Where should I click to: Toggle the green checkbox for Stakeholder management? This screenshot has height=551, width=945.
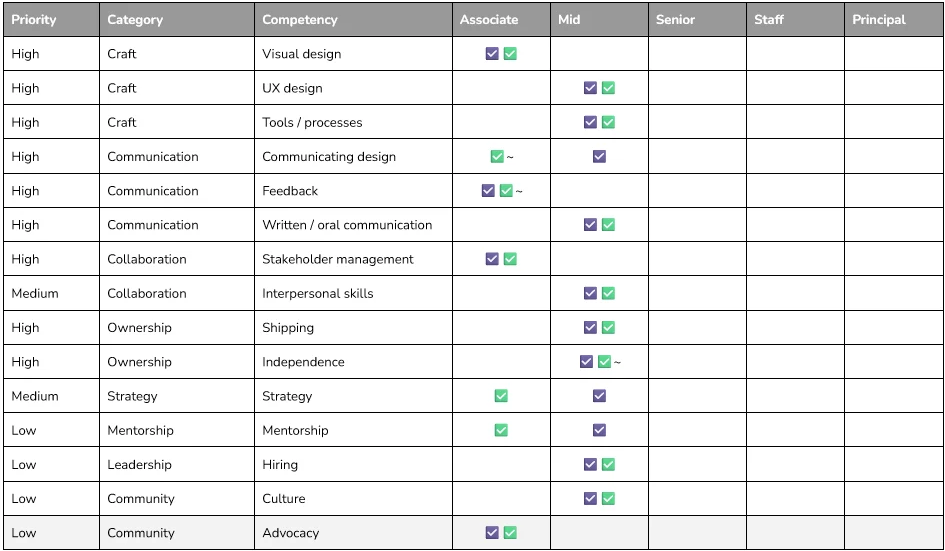point(510,259)
